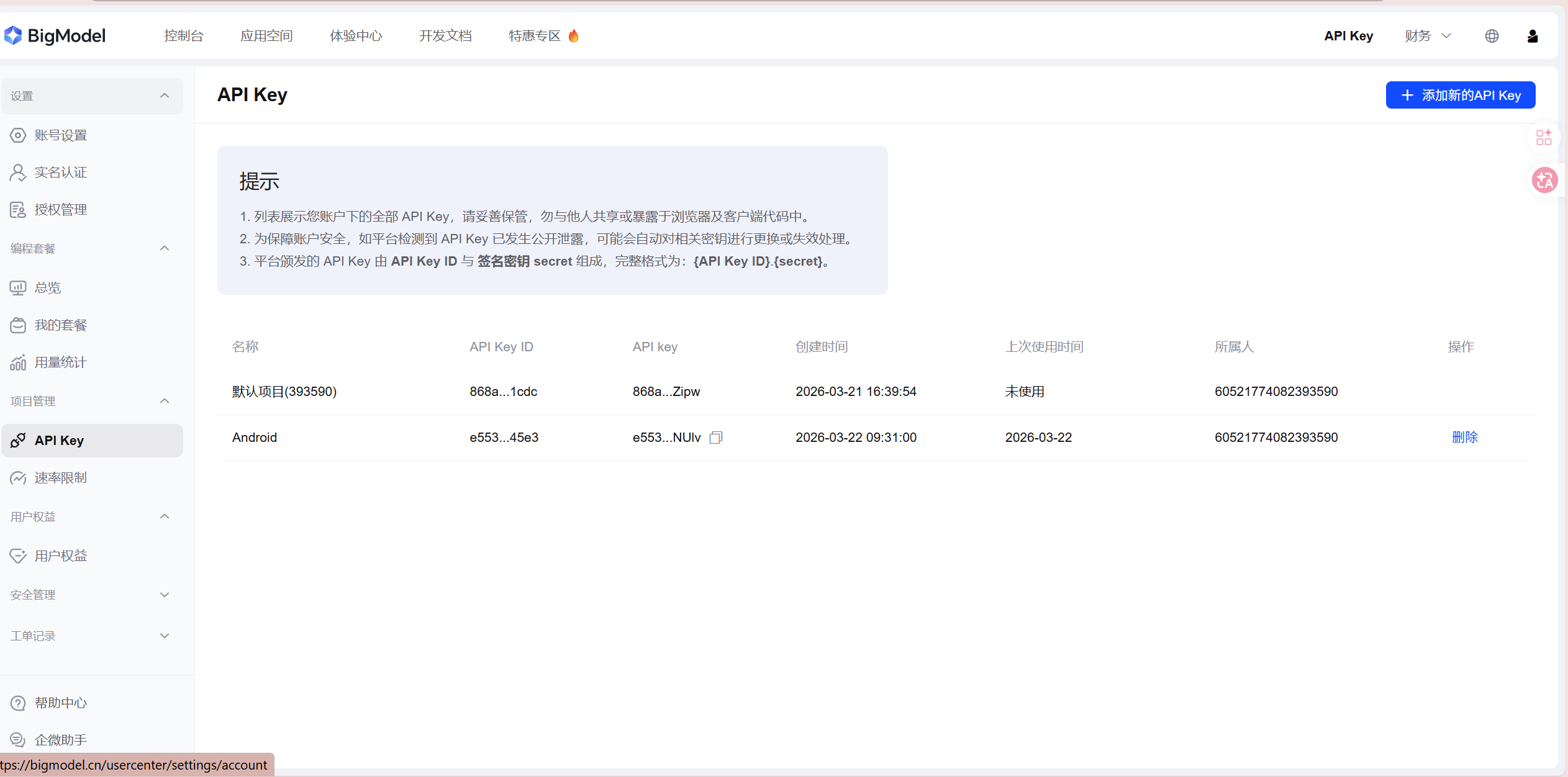Open 用量统计 in the sidebar
Viewport: 1568px width, 777px height.
point(61,362)
